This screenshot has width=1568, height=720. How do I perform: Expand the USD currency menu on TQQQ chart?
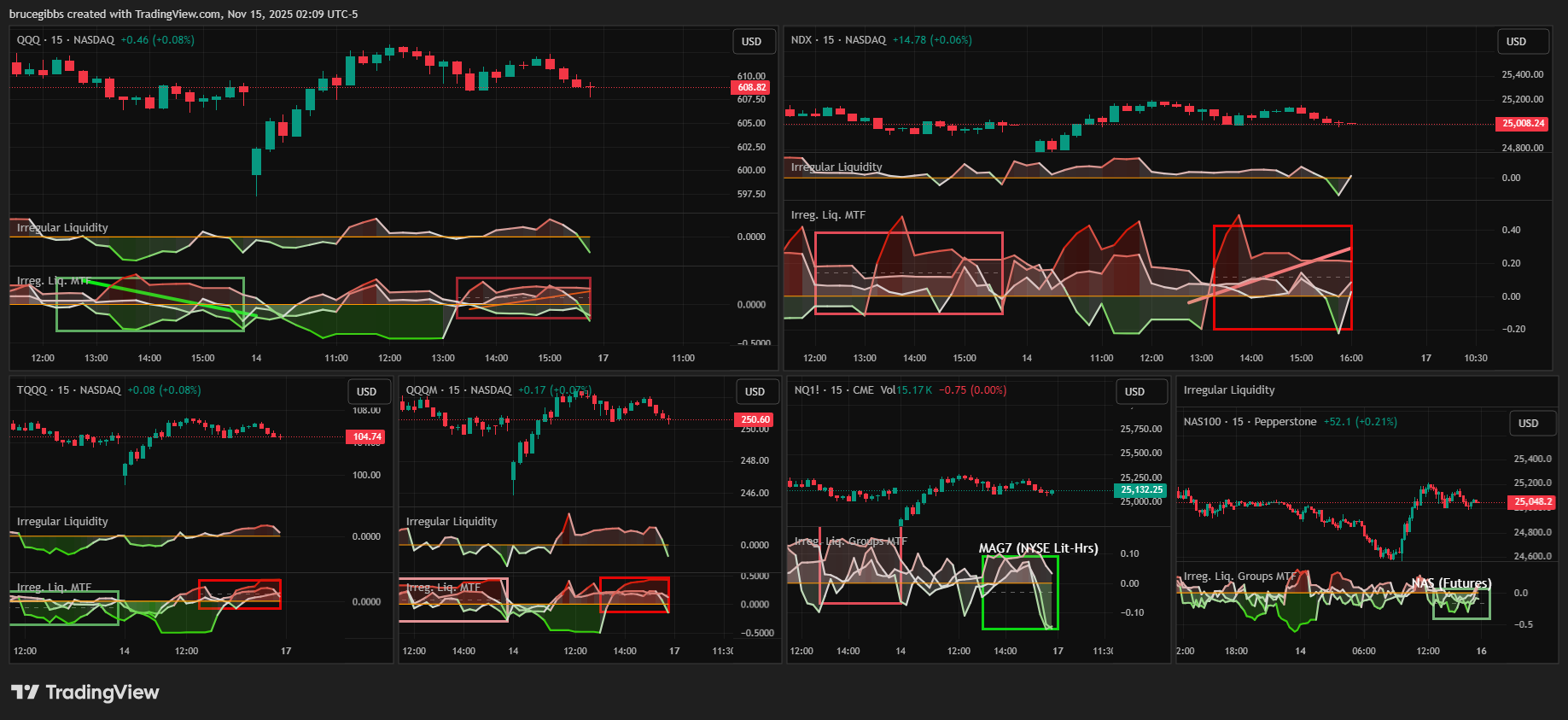[x=367, y=392]
